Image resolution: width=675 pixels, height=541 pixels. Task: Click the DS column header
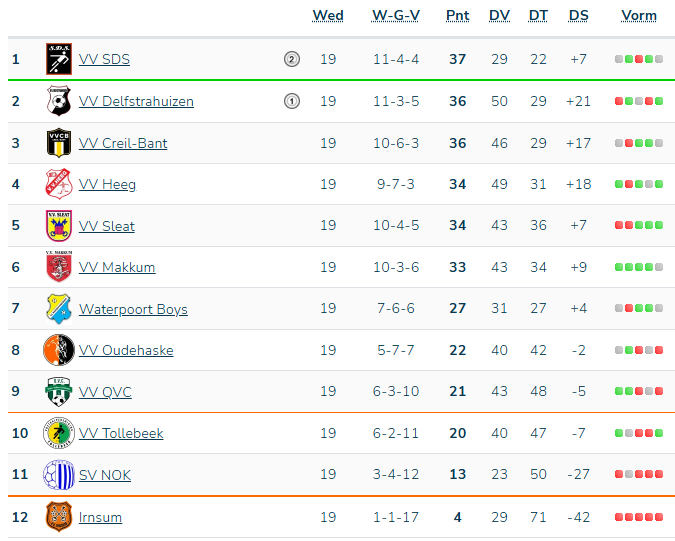pyautogui.click(x=578, y=15)
